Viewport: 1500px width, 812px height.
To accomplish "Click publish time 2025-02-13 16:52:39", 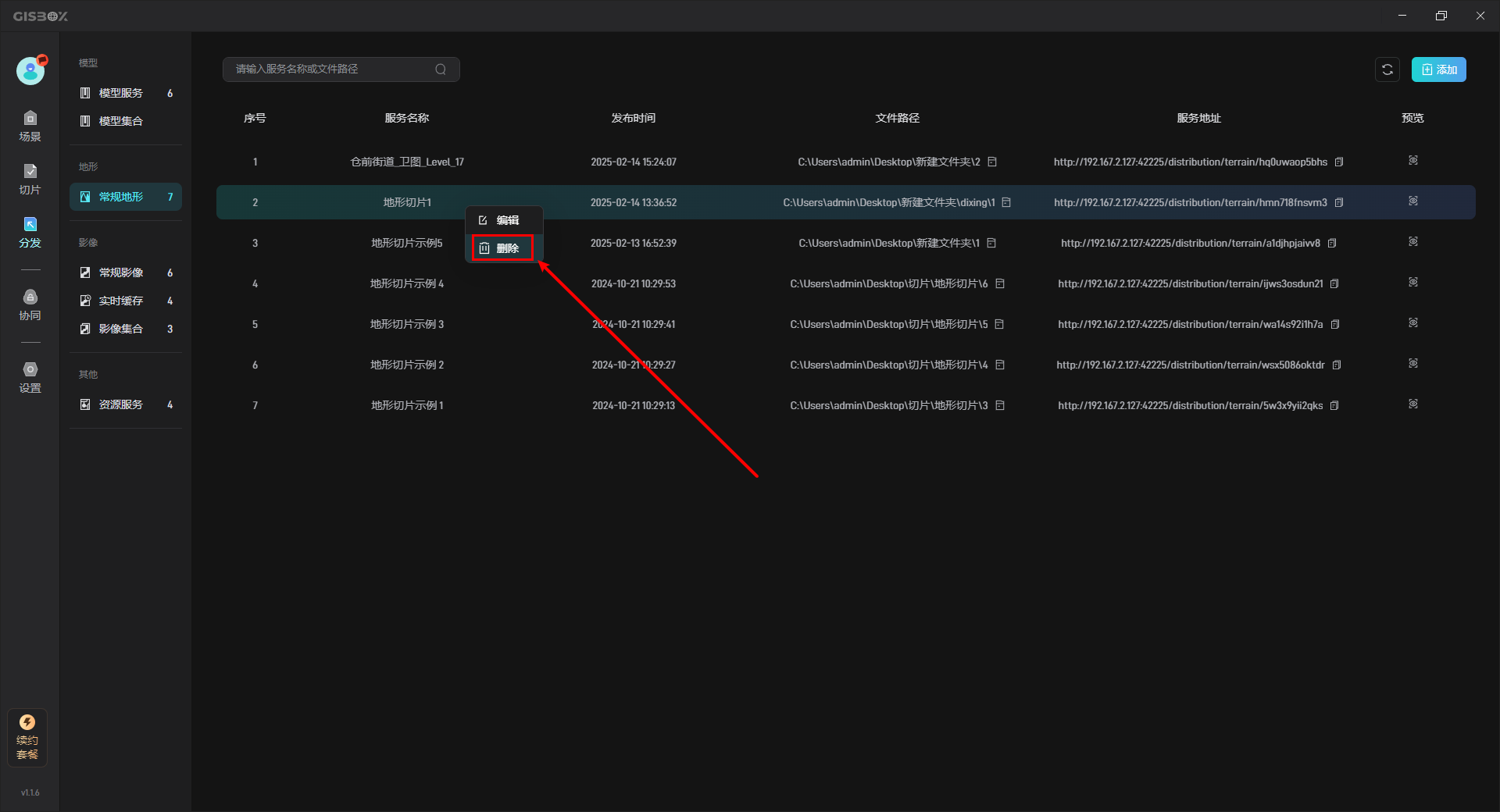I will (634, 243).
